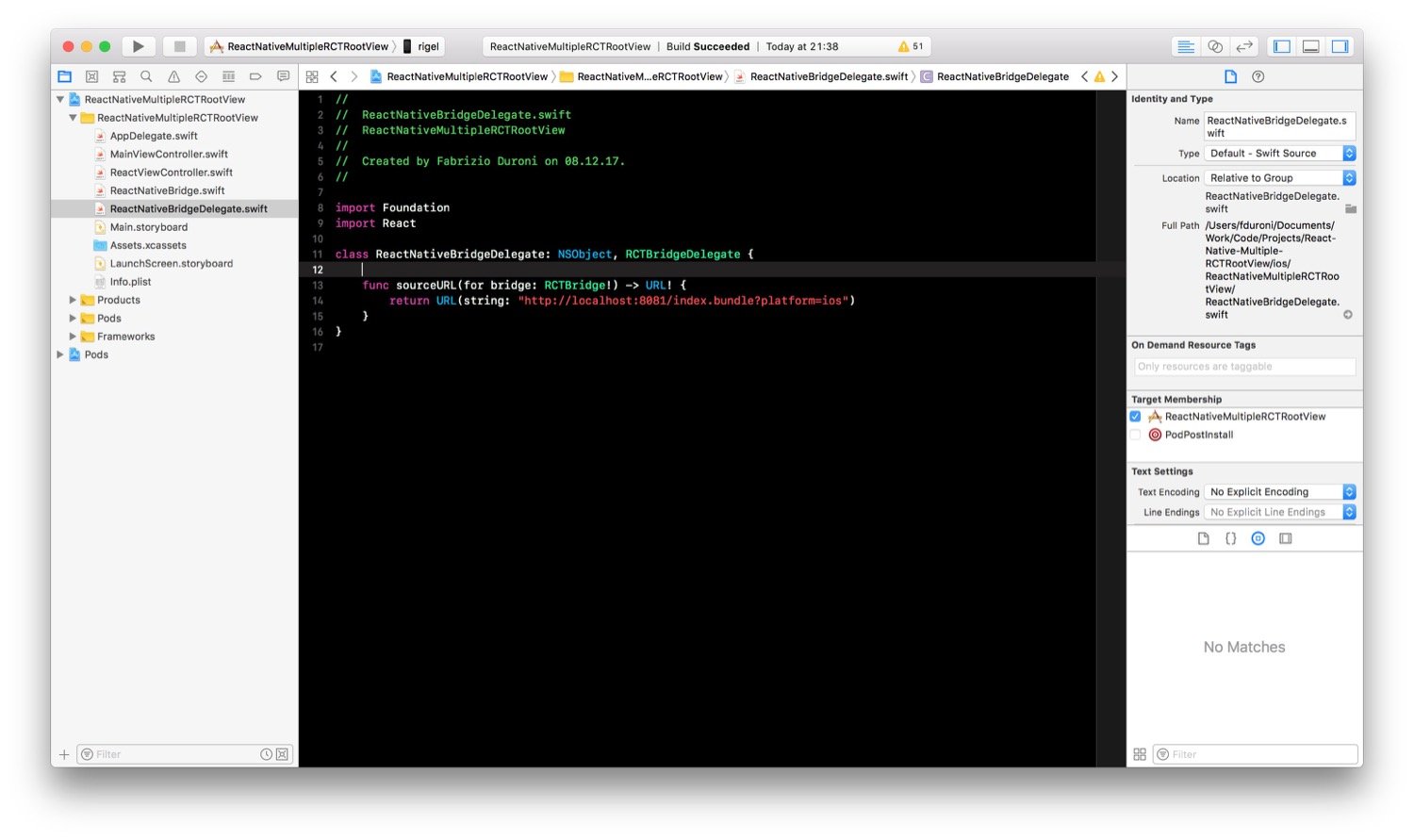Open the Report navigator
This screenshot has height=840, width=1414.
click(283, 76)
